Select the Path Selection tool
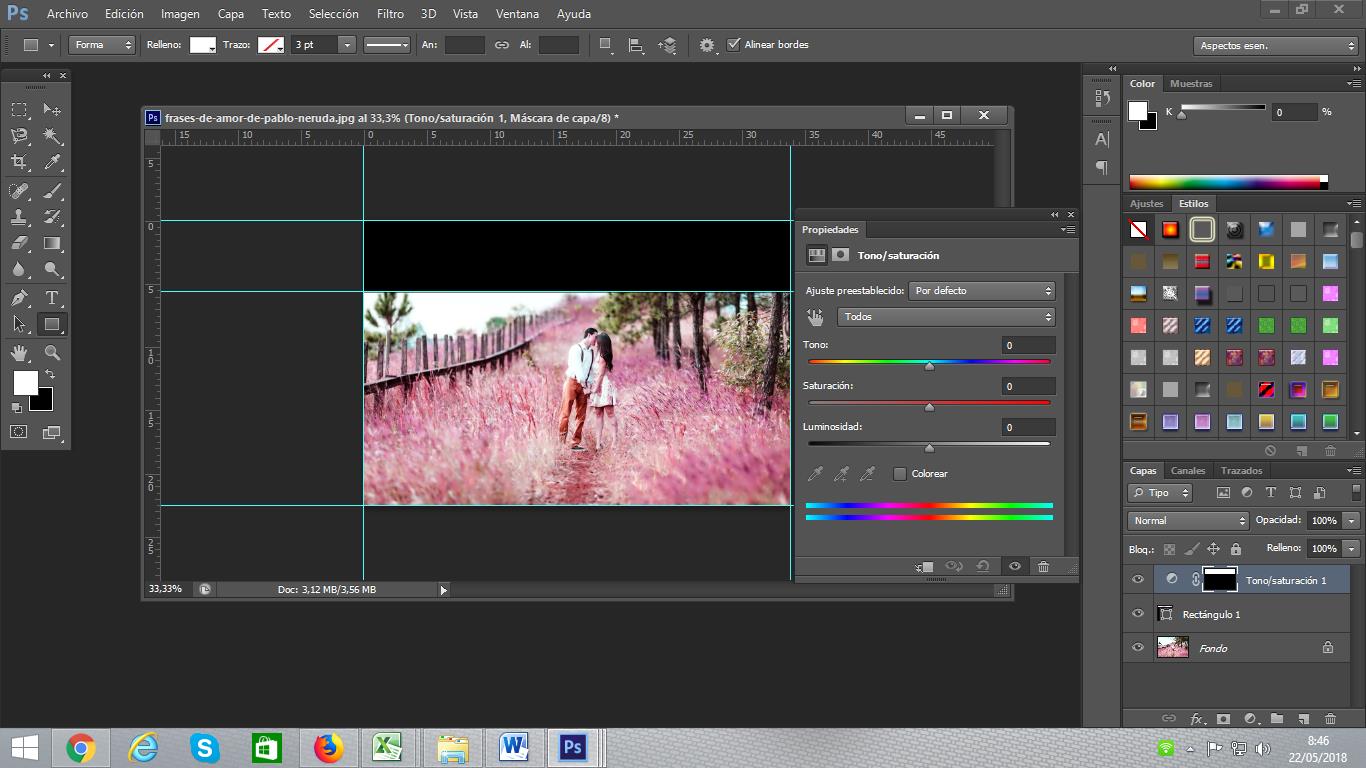 (19, 324)
